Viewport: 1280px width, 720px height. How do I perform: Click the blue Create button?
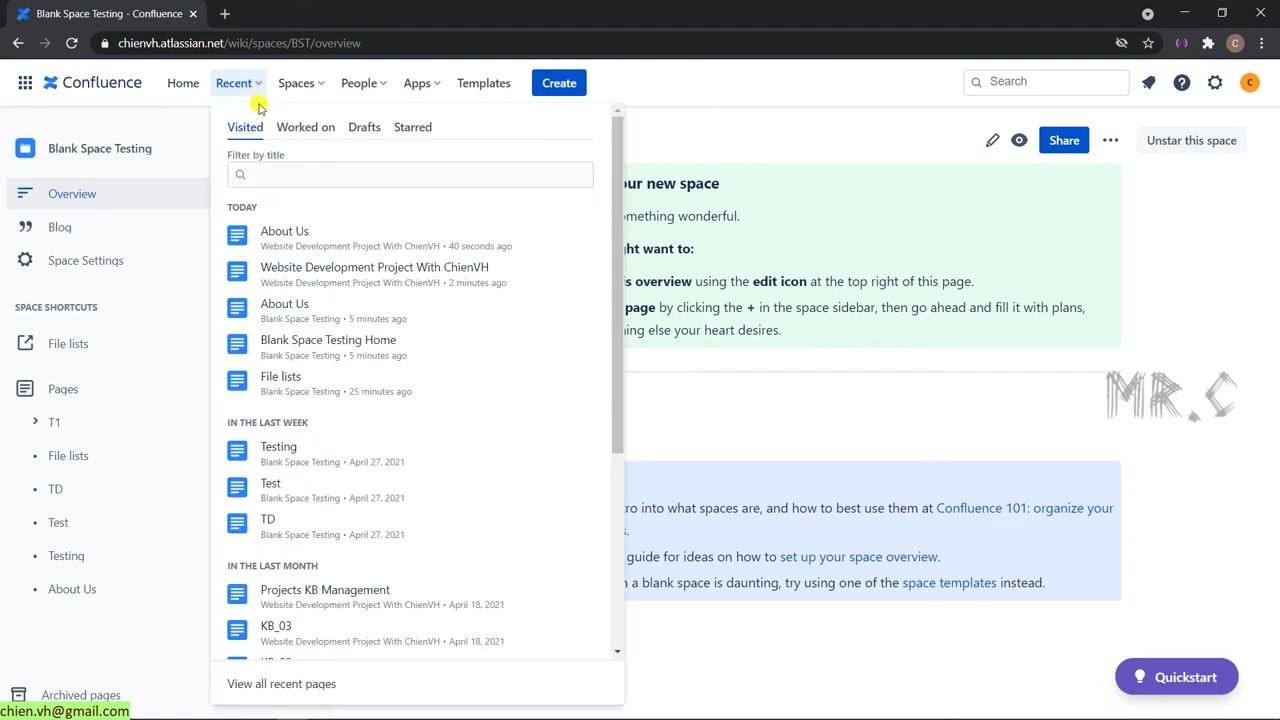pos(559,83)
